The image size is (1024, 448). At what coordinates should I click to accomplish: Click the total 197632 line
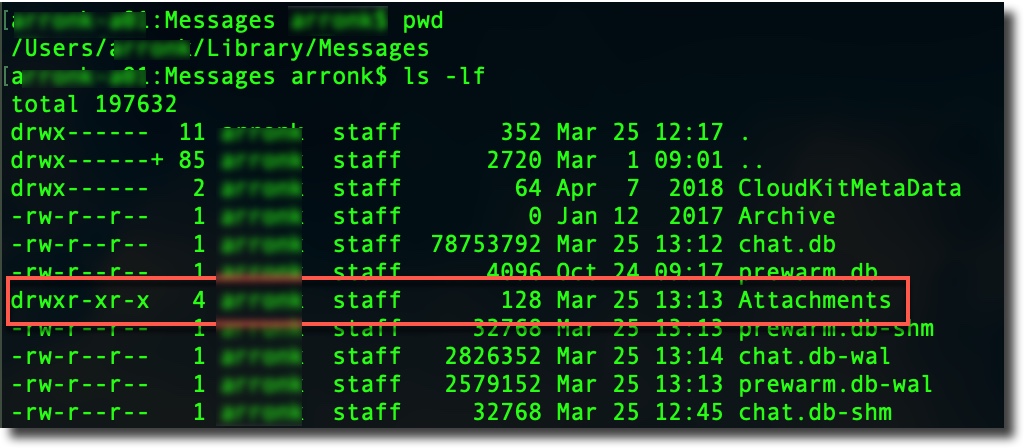[94, 104]
